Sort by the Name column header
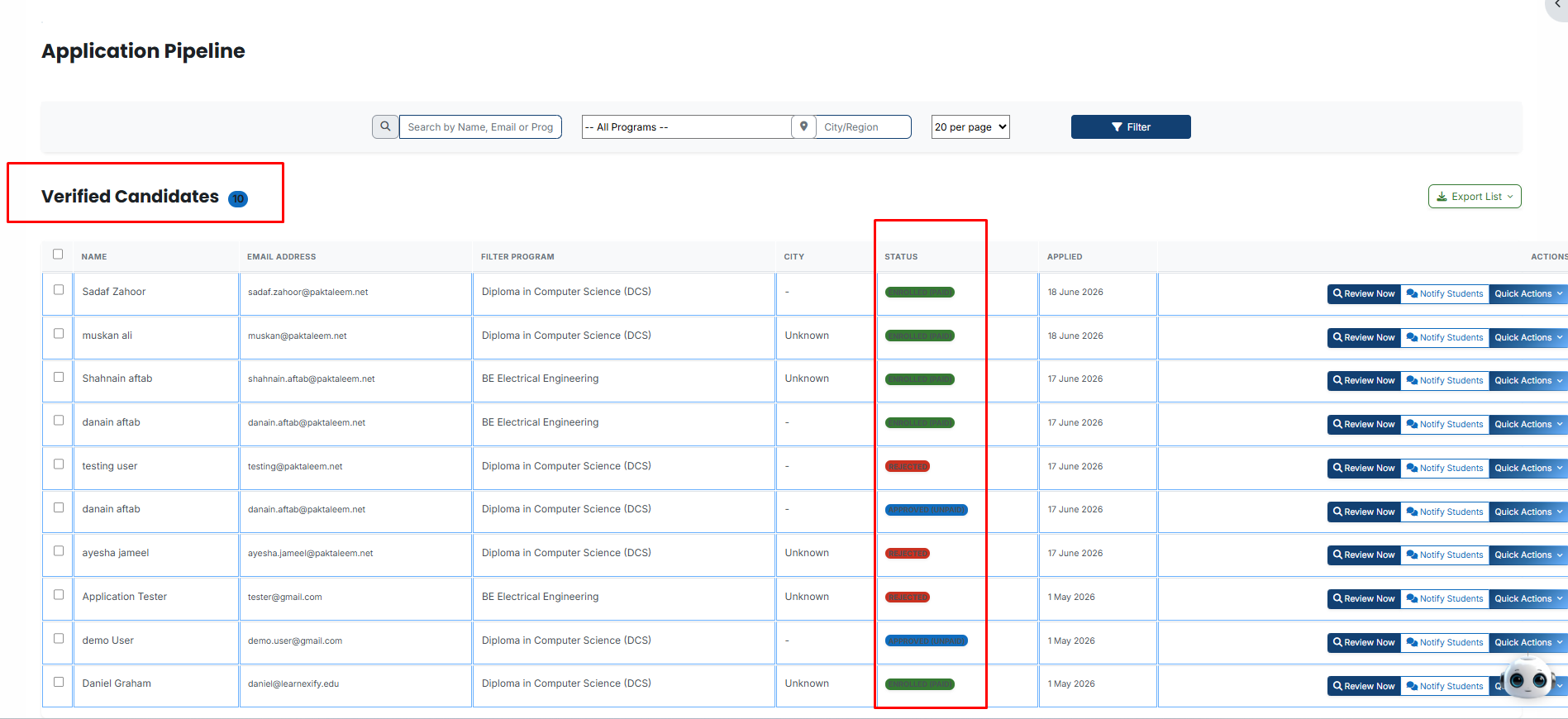Viewport: 1568px width, 719px height. 94,257
